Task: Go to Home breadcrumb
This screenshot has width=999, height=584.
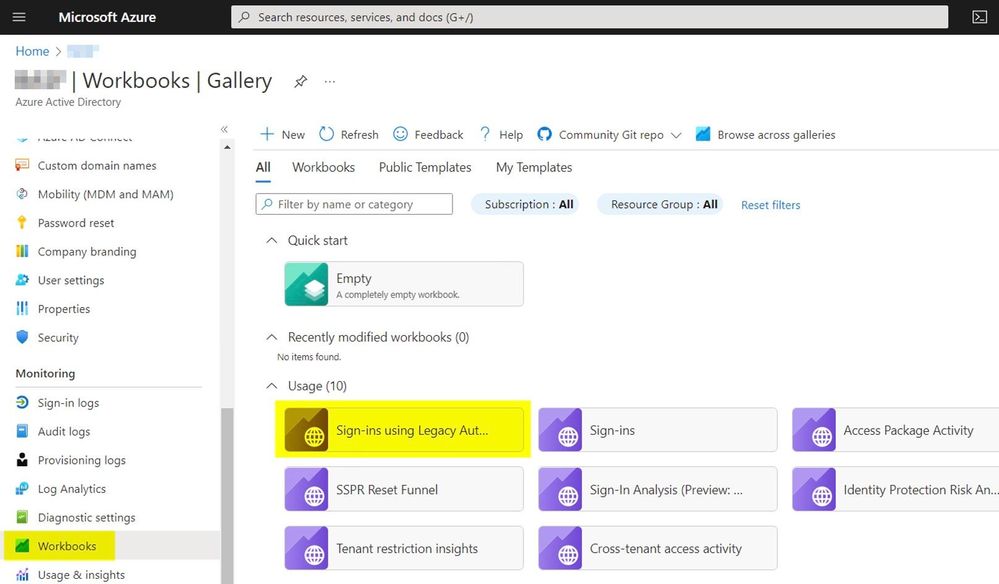Action: pos(32,51)
